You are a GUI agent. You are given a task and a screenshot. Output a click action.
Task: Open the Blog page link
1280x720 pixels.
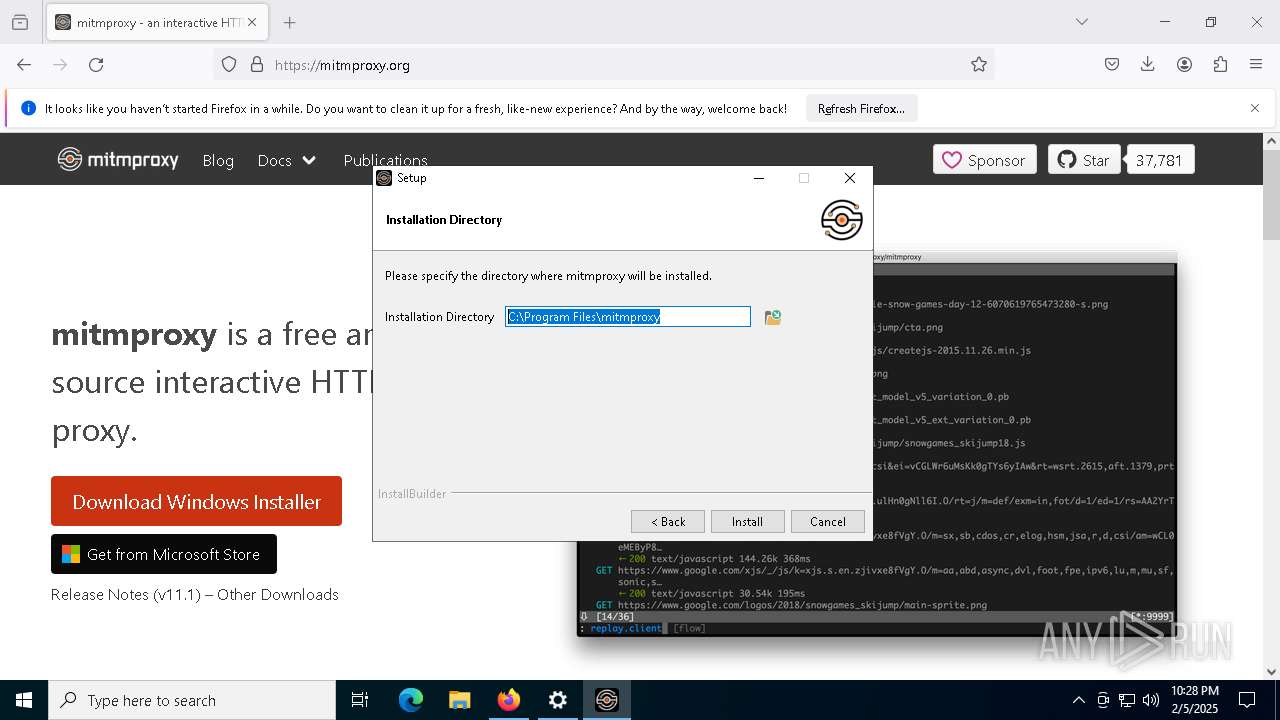pos(218,161)
